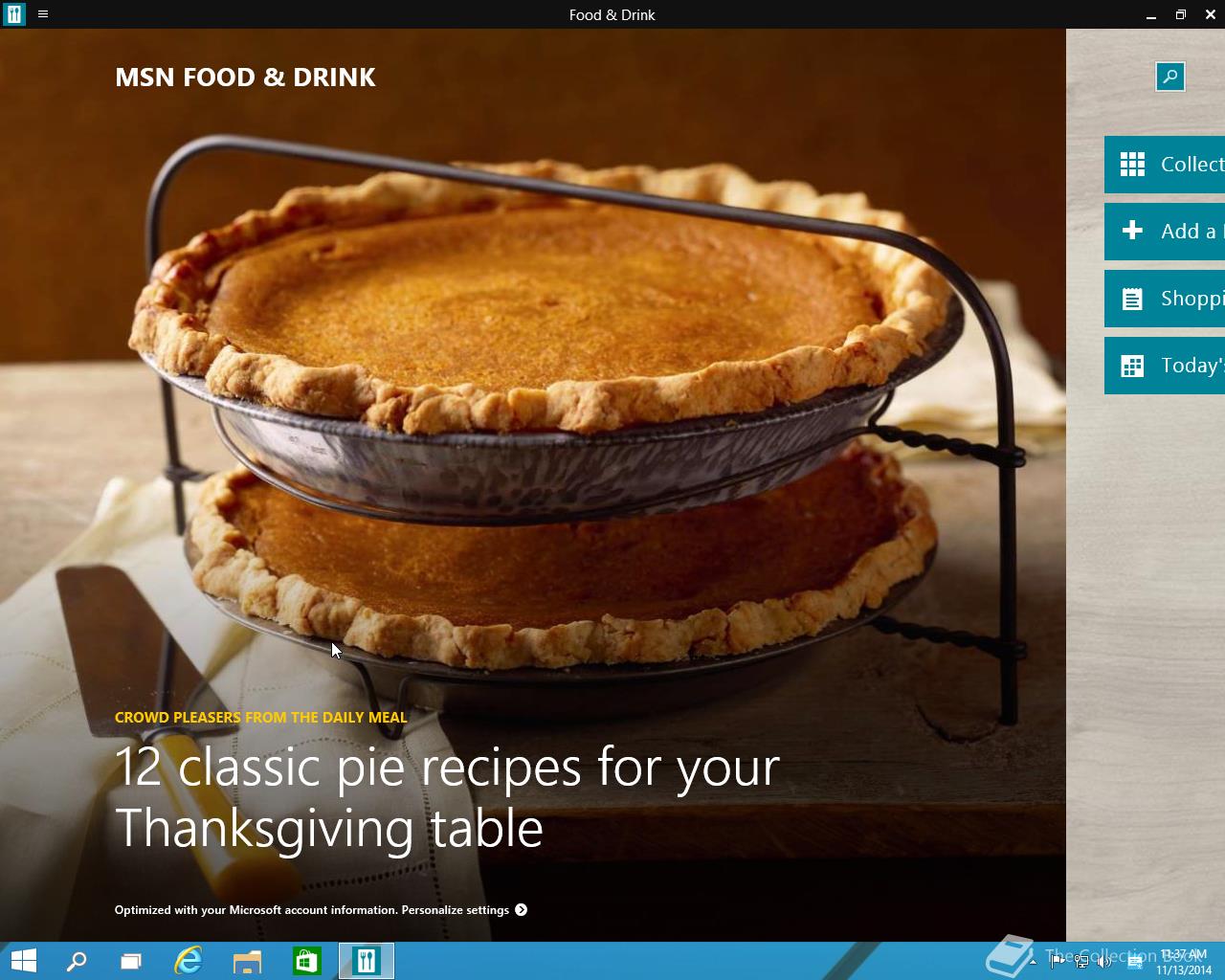Open the Store app from taskbar
1225x980 pixels.
306,961
